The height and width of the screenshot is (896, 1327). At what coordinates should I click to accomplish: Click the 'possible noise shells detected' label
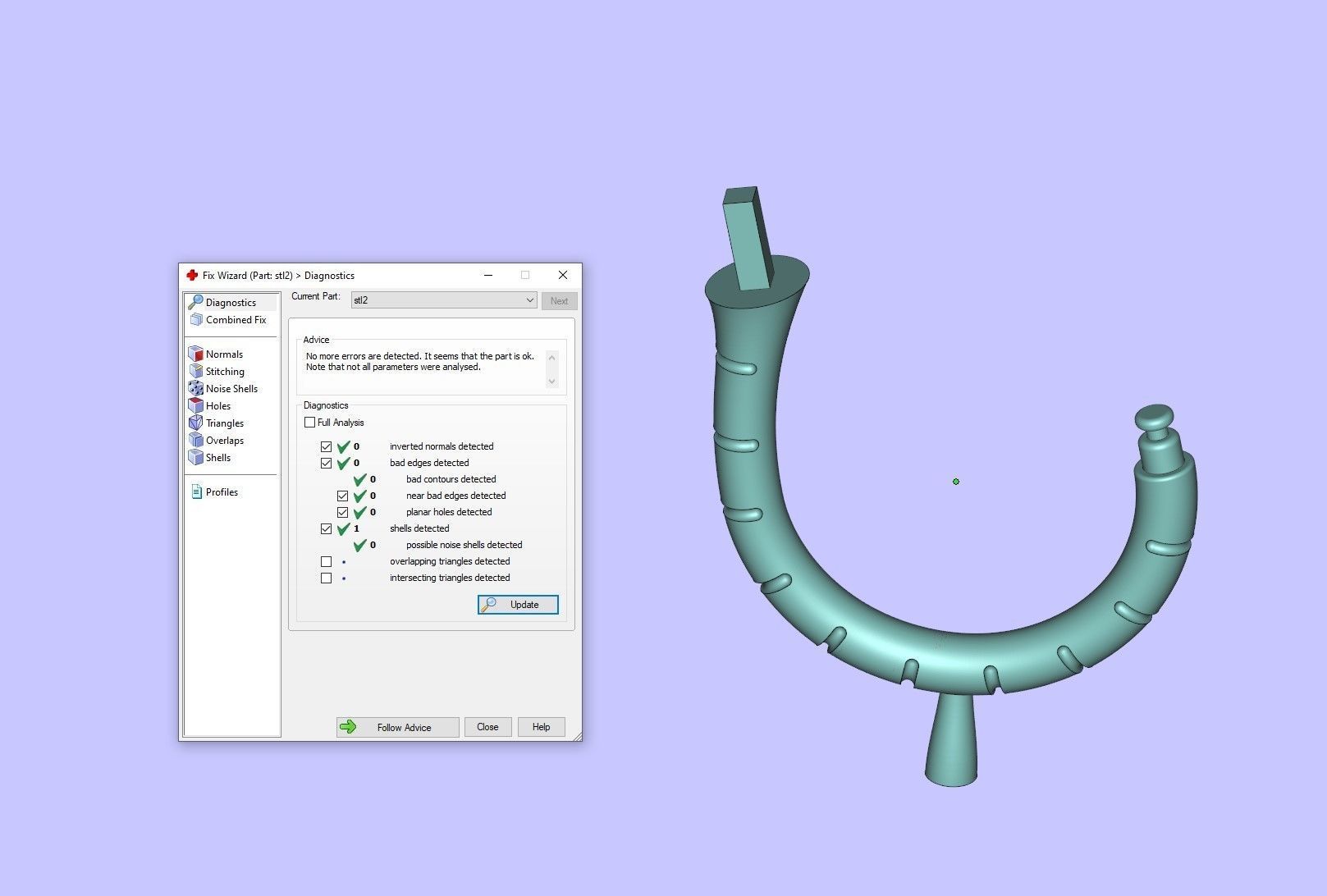pos(464,545)
